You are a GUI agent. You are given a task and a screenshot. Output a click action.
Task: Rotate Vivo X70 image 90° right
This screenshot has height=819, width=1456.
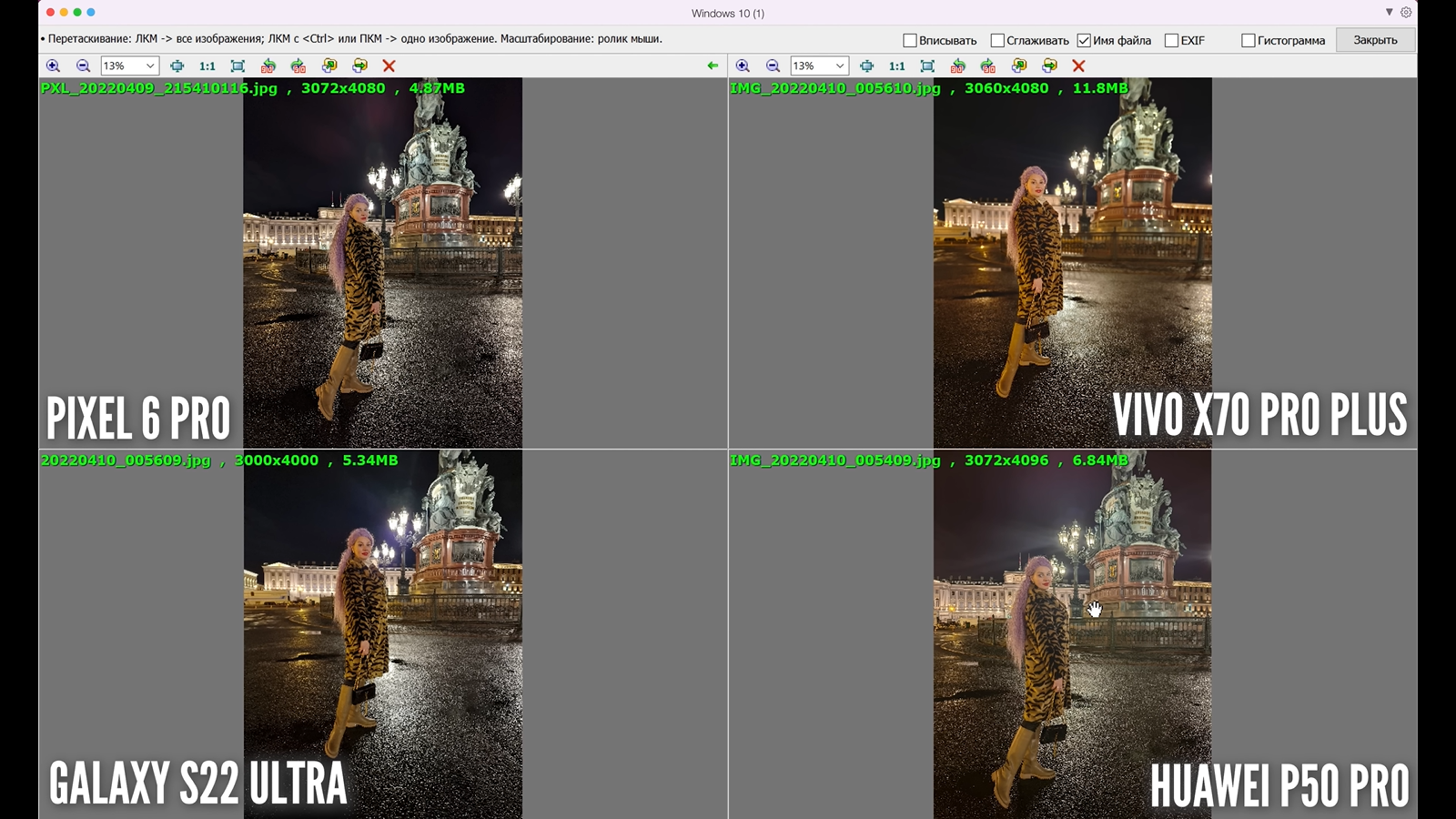coord(988,66)
